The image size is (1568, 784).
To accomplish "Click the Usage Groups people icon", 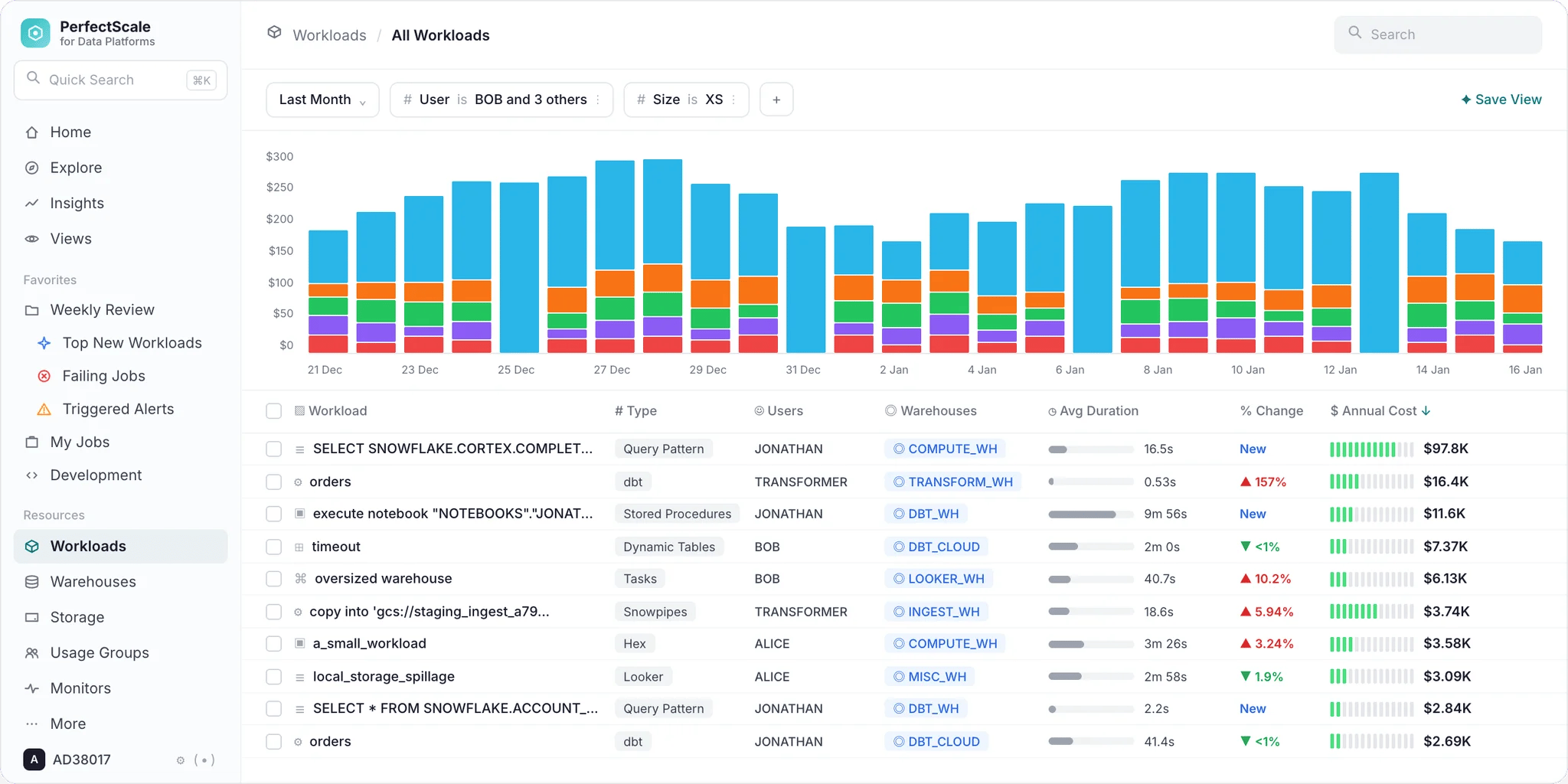I will [31, 653].
